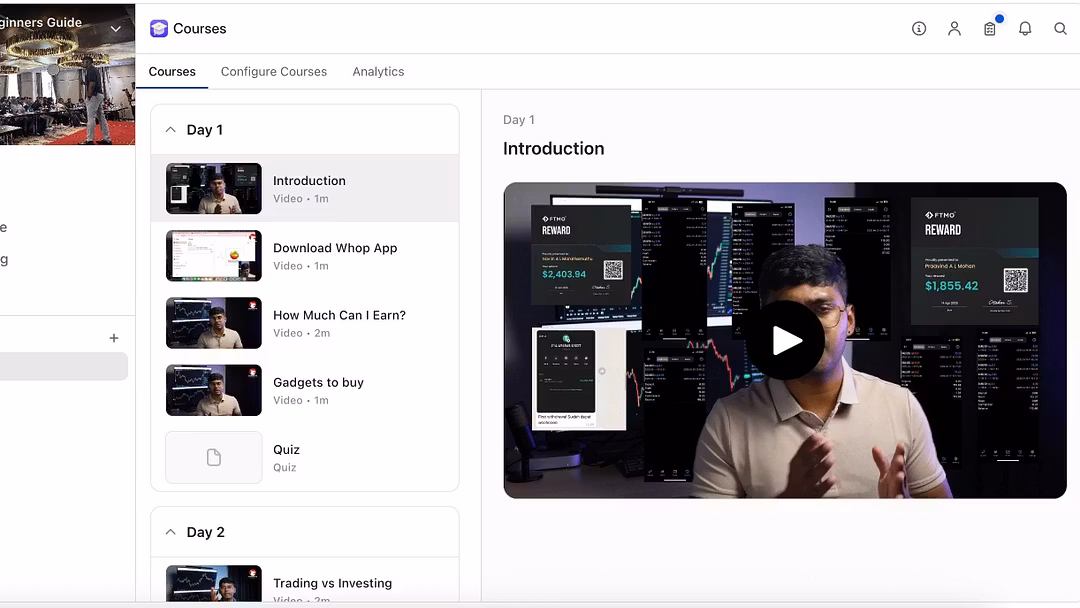Open the Download Whop App lesson
Image resolution: width=1080 pixels, height=608 pixels.
pos(335,248)
